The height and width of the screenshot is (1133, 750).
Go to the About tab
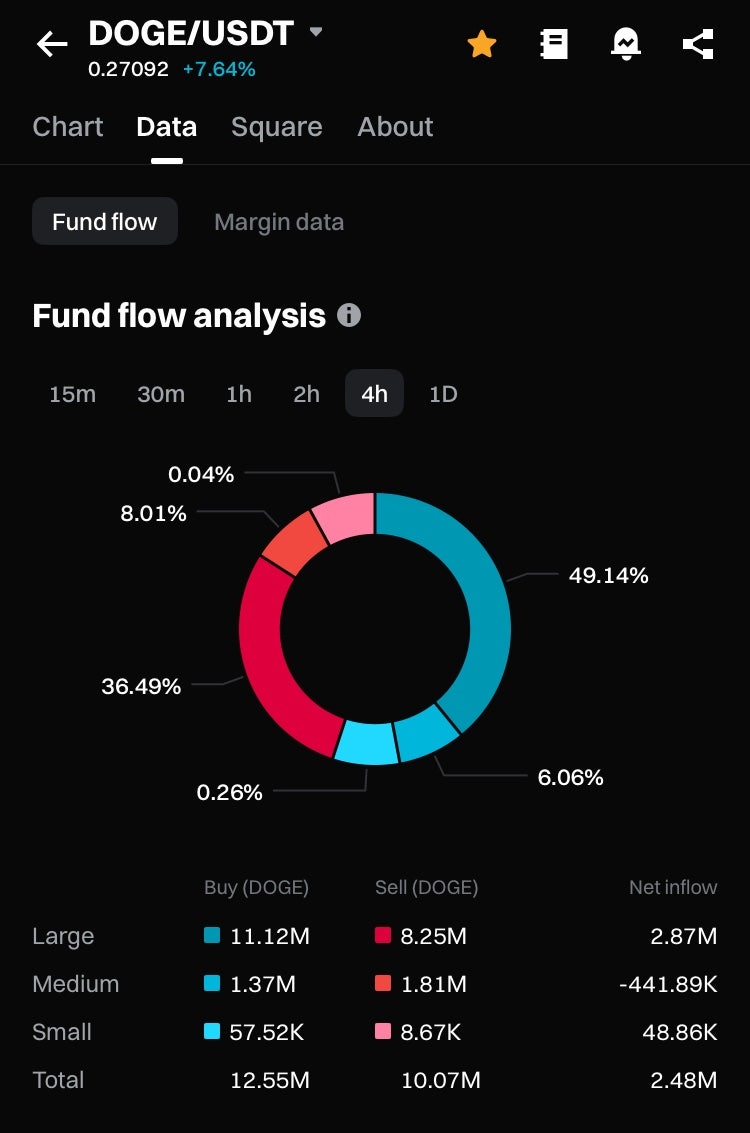[395, 127]
